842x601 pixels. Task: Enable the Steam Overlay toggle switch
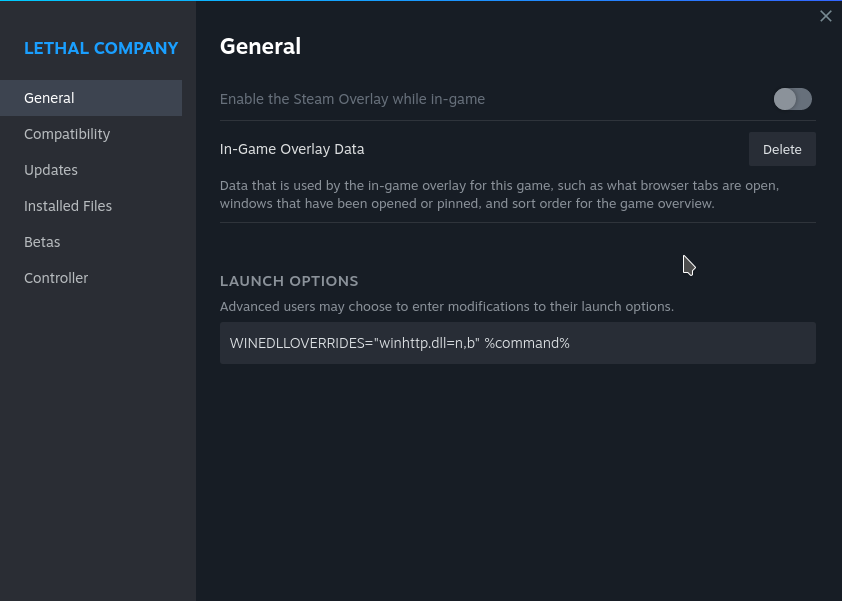[792, 99]
